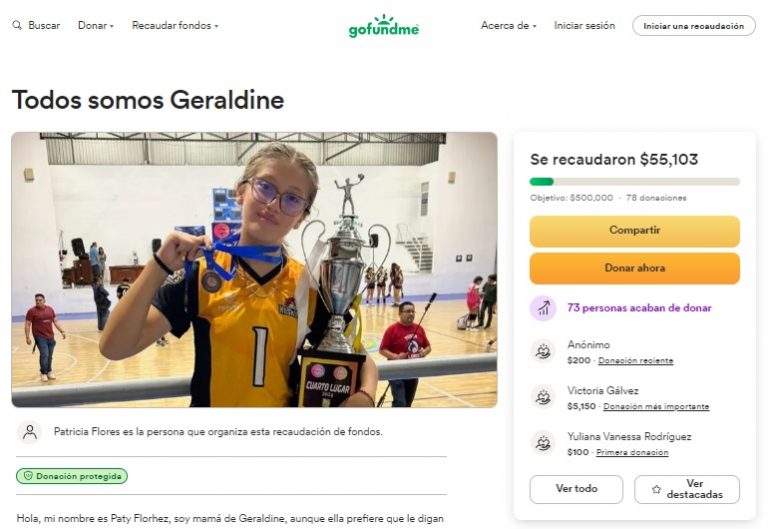
Task: Click the star icon in Ver destacadas
Action: (656, 489)
